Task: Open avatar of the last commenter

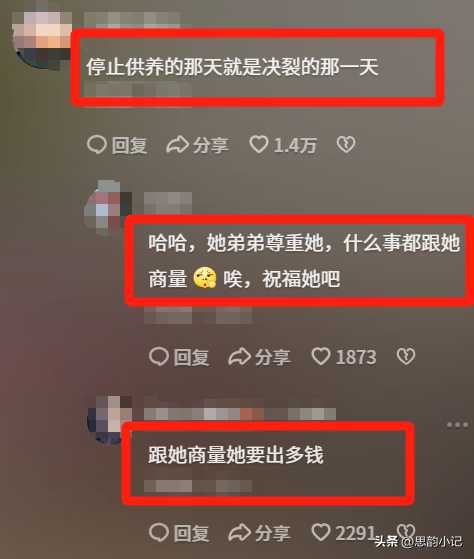Action: tap(109, 420)
